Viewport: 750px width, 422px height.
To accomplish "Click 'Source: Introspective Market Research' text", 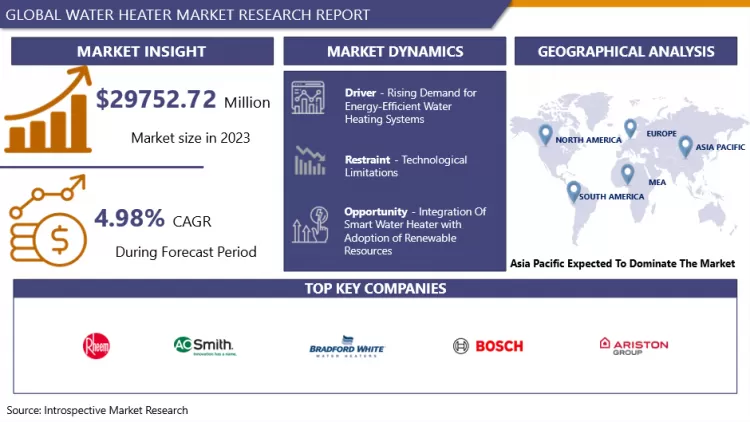I will (97, 410).
